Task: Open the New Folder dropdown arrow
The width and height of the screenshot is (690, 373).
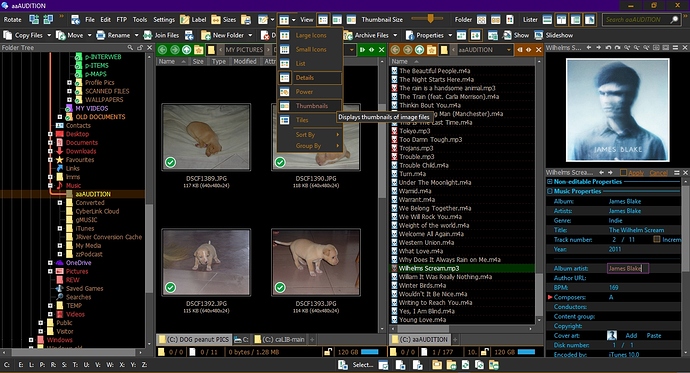Action: 250,35
